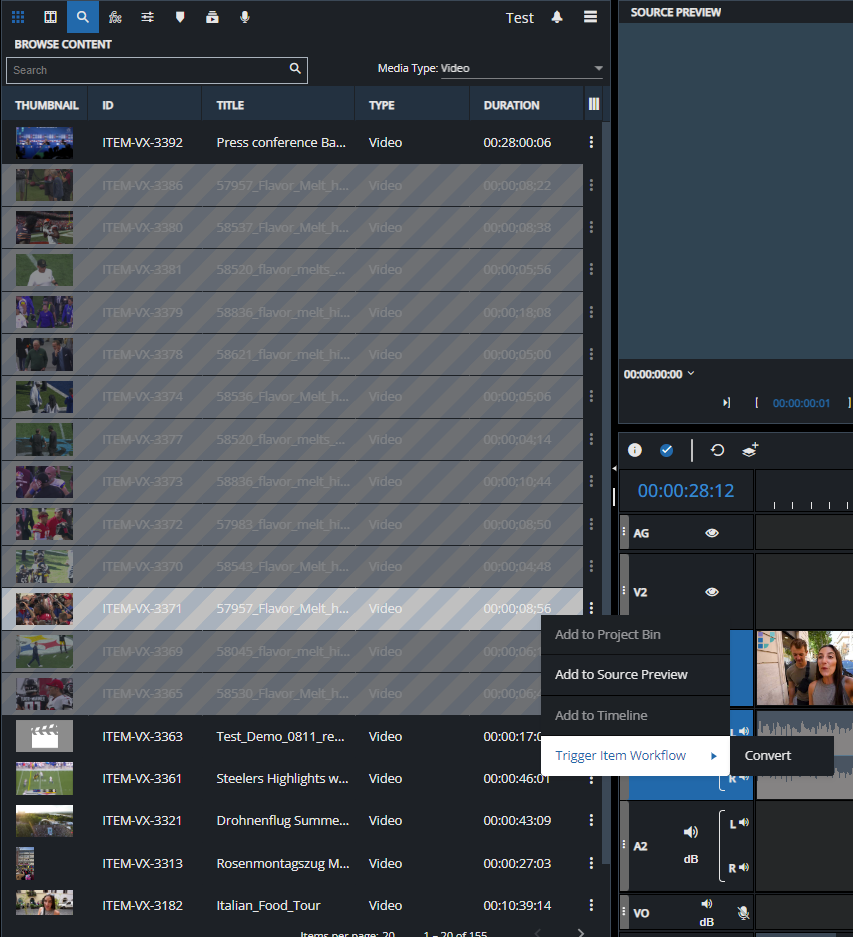The image size is (853, 937).
Task: Toggle visibility of the AG track
Action: pos(712,533)
